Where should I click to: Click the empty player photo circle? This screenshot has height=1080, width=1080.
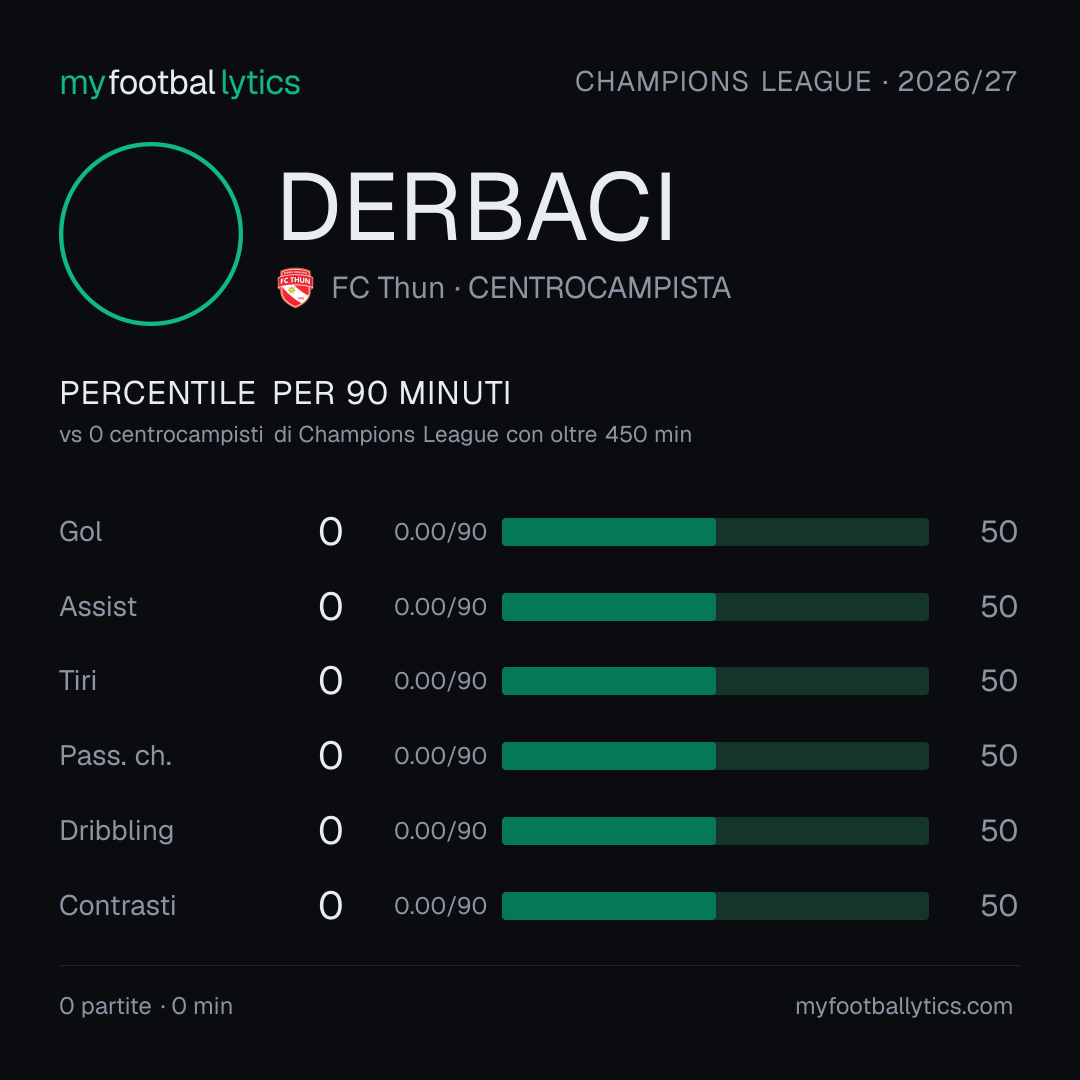(151, 233)
